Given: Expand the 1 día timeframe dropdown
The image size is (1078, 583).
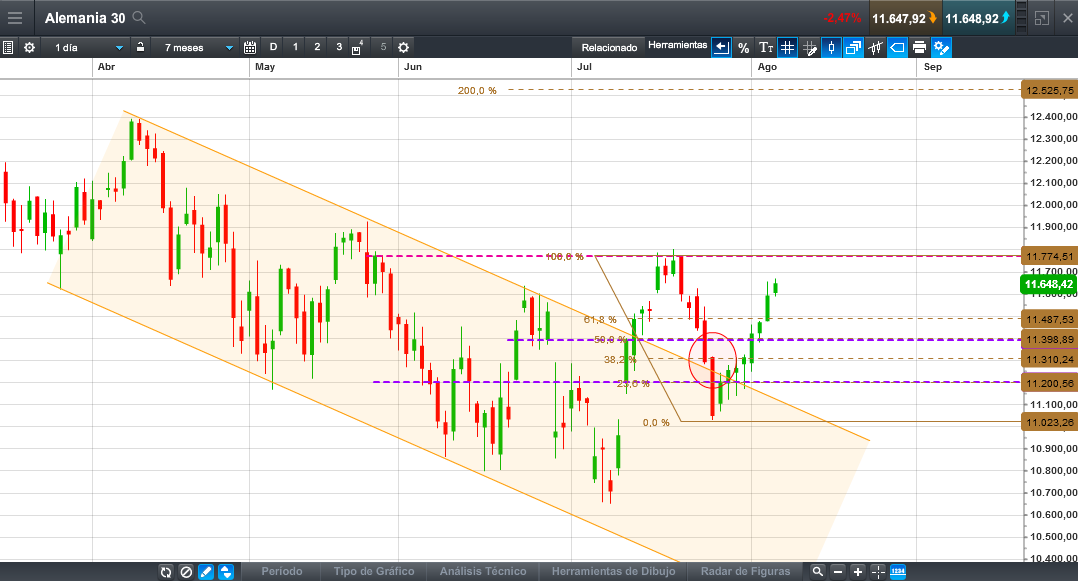Looking at the screenshot, I should click(x=119, y=47).
